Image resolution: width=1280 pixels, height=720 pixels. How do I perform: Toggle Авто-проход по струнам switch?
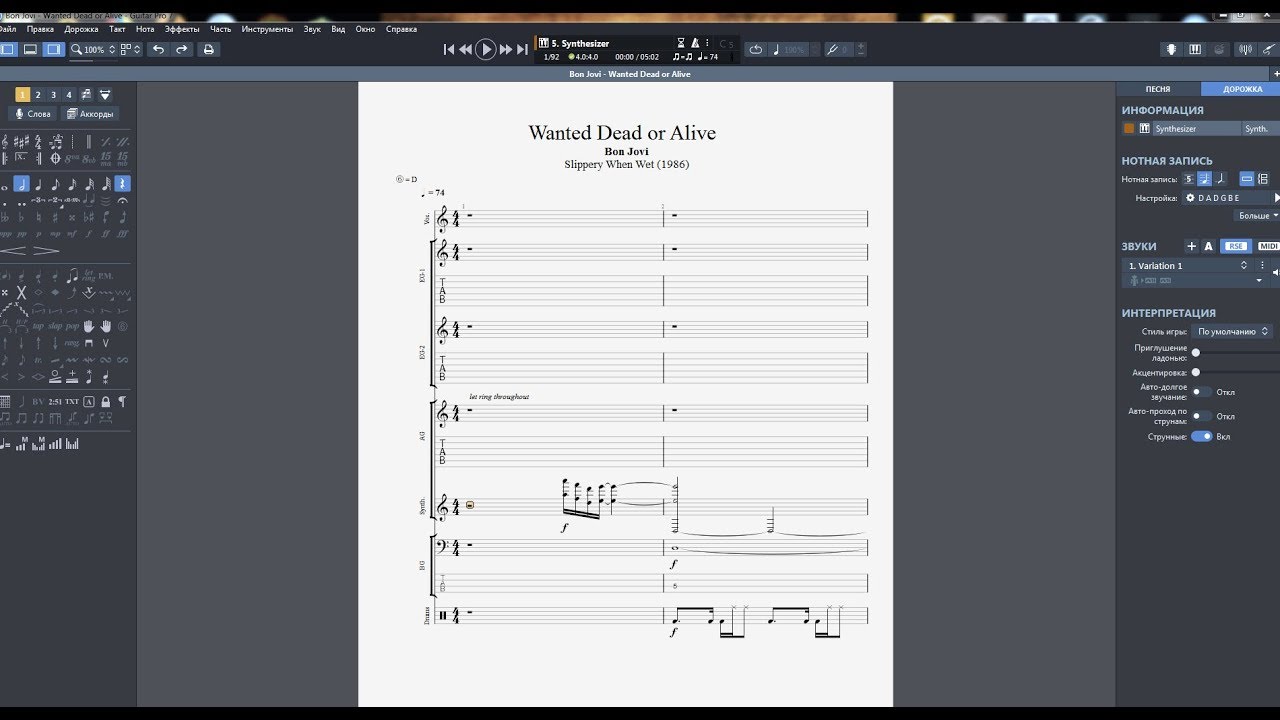pyautogui.click(x=1201, y=416)
